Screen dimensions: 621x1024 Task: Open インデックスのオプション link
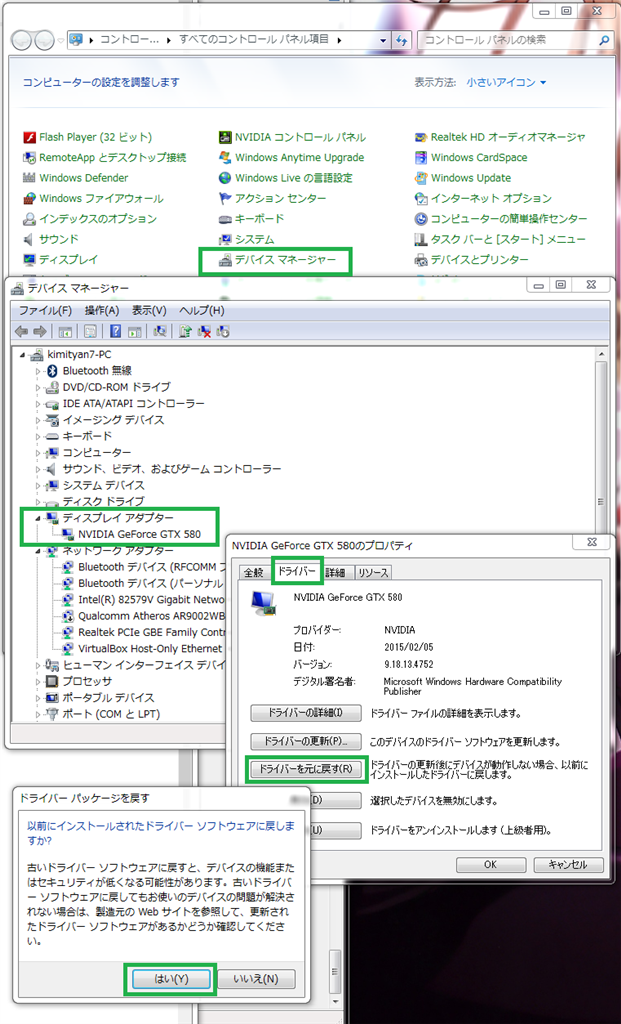(x=90, y=218)
